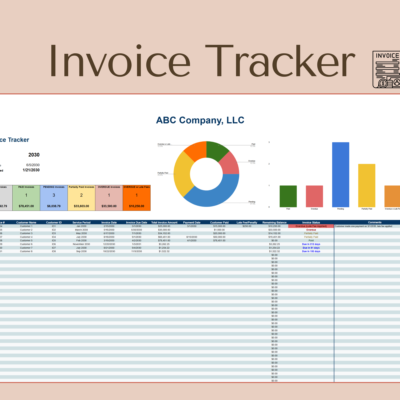Click the Customer 1 name cell
Viewport: 400px width, 400px height.
(26, 226)
